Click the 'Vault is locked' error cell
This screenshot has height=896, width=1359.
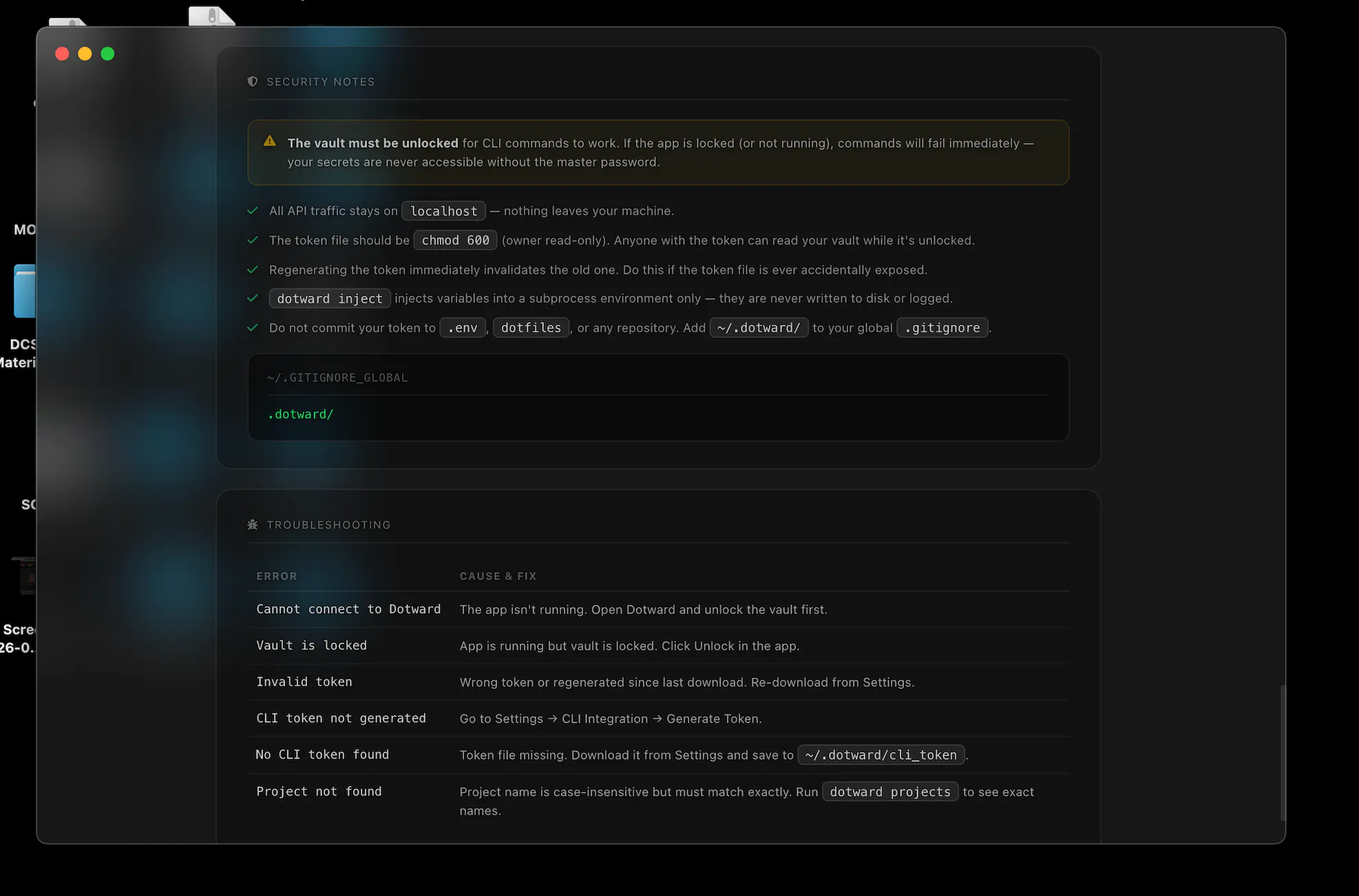click(x=311, y=646)
